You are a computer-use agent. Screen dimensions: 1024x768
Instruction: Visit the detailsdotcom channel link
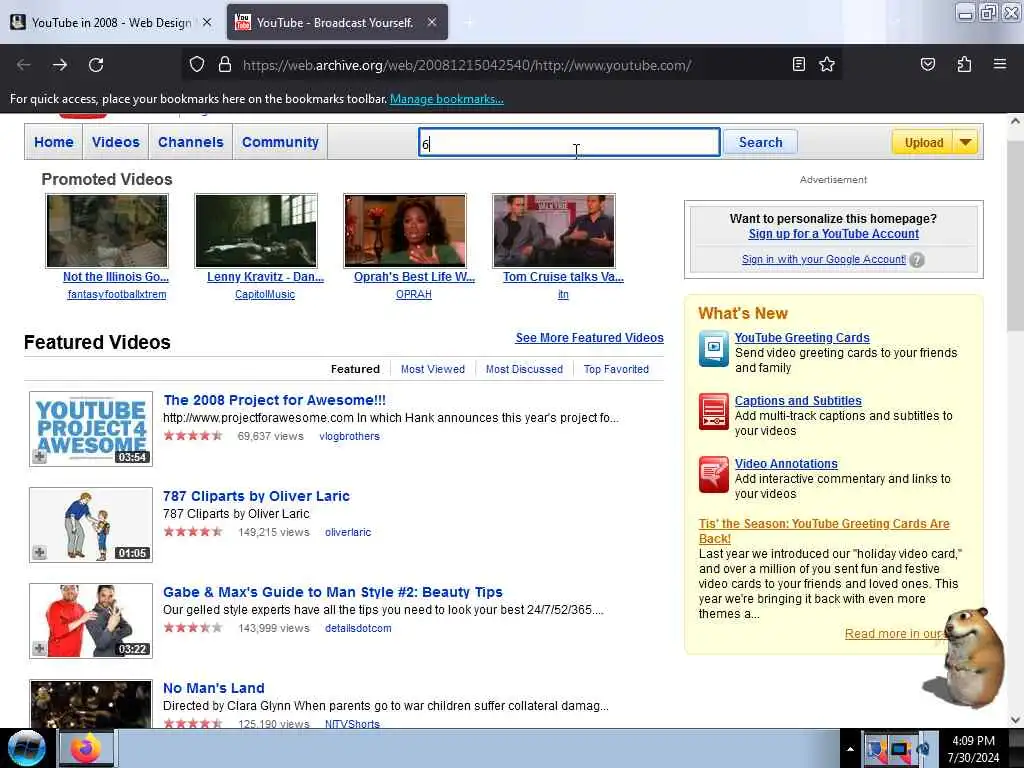click(358, 628)
